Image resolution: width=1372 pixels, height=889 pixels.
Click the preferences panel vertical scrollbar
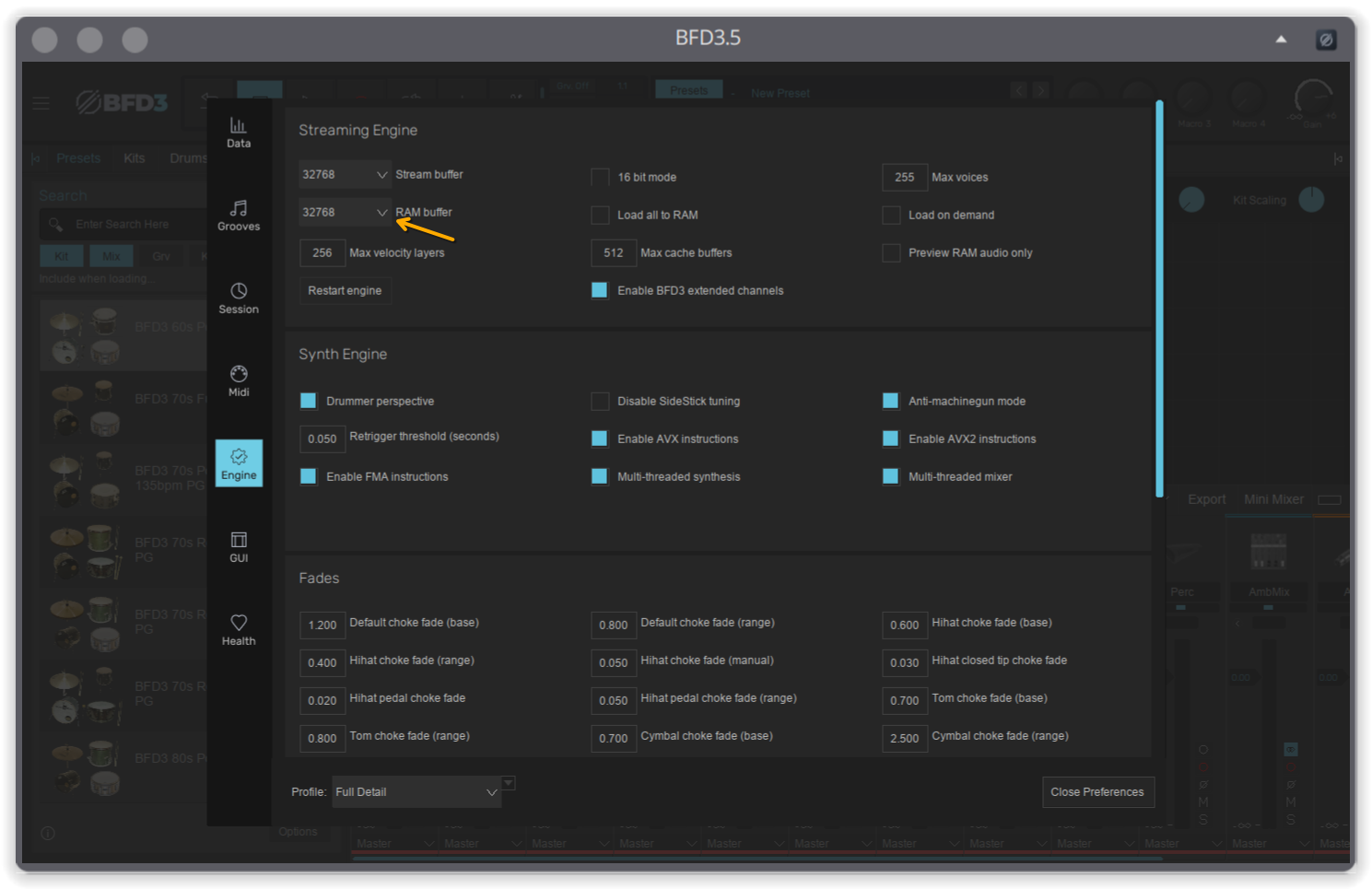[1159, 299]
